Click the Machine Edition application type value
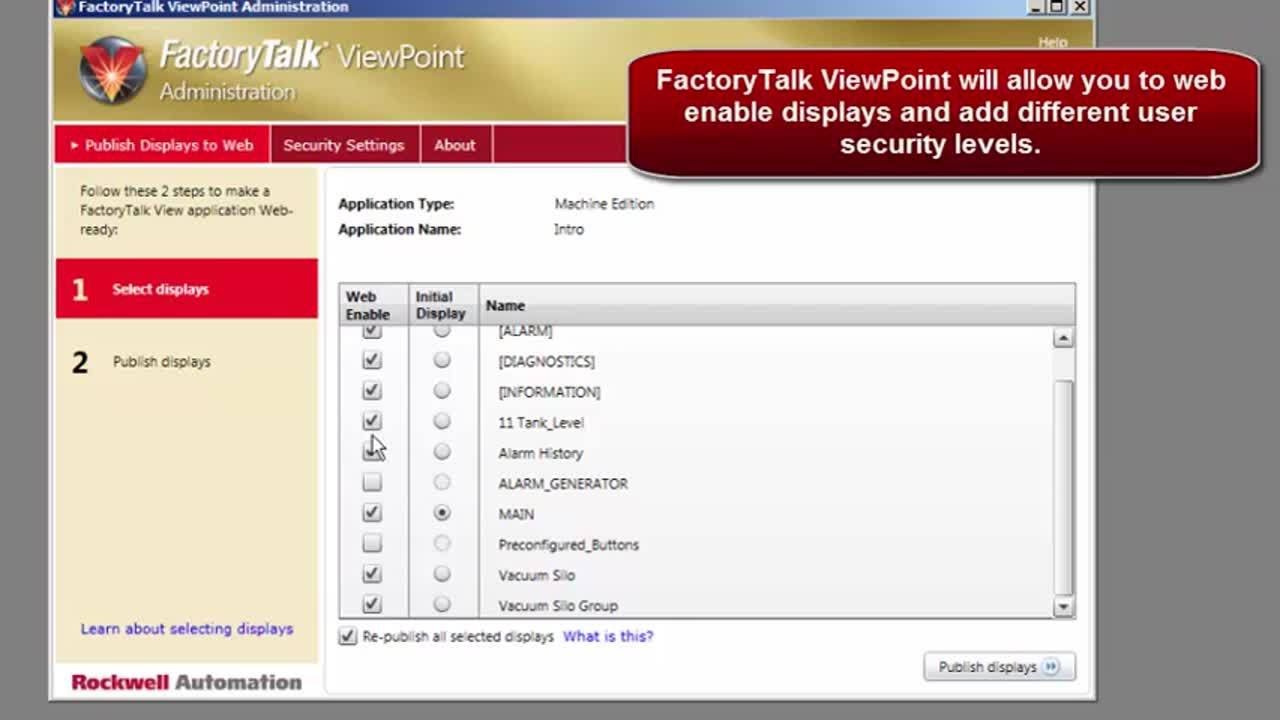1280x720 pixels. [x=604, y=204]
